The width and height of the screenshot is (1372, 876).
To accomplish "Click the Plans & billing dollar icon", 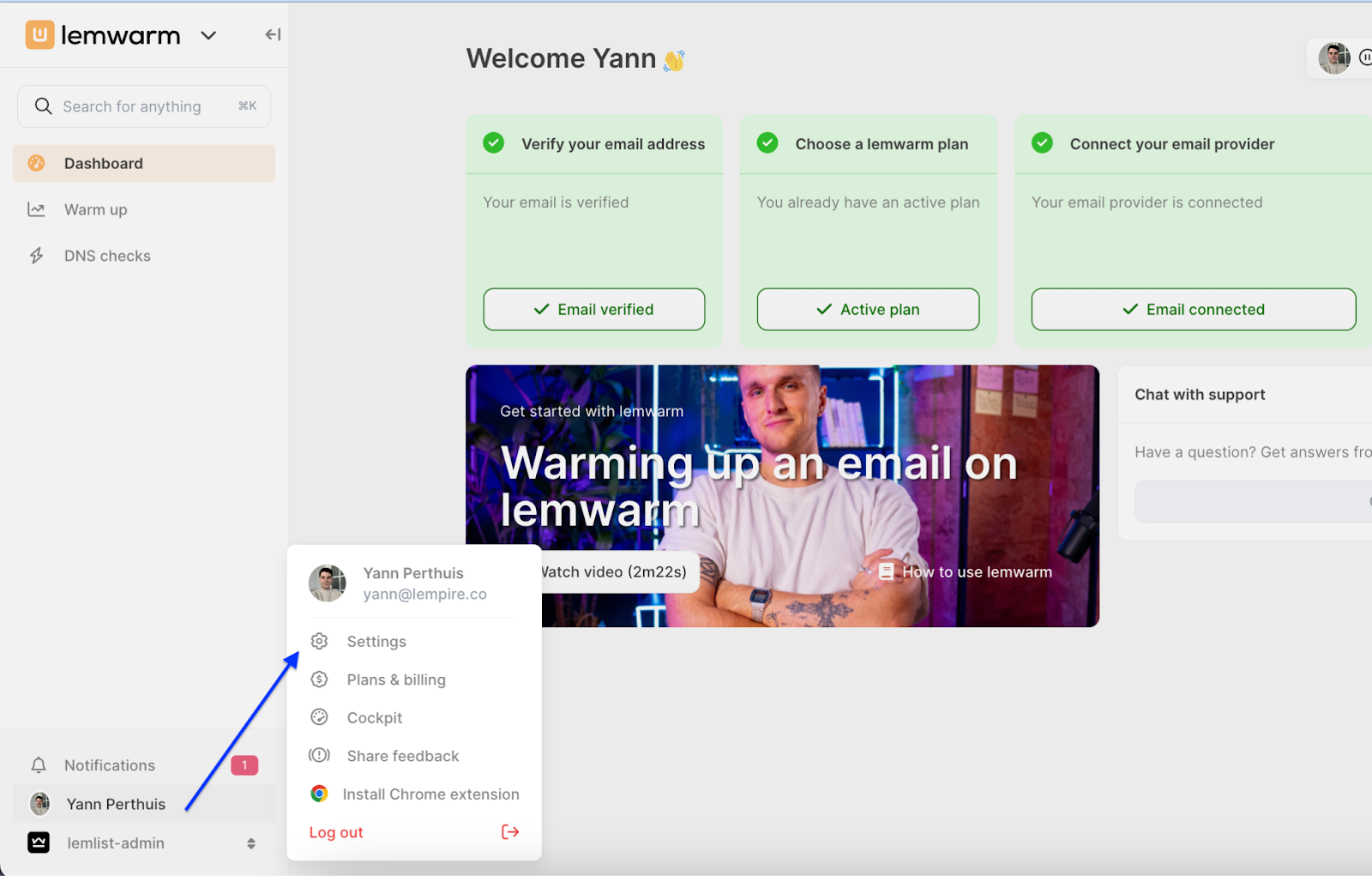I will click(319, 680).
